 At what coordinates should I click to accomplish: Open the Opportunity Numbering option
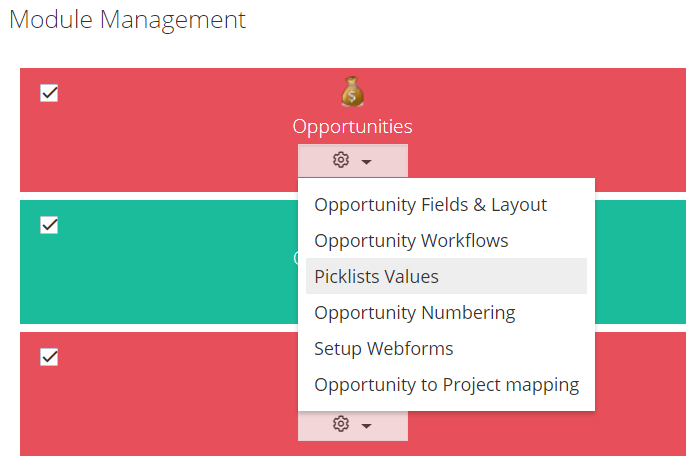tap(415, 313)
